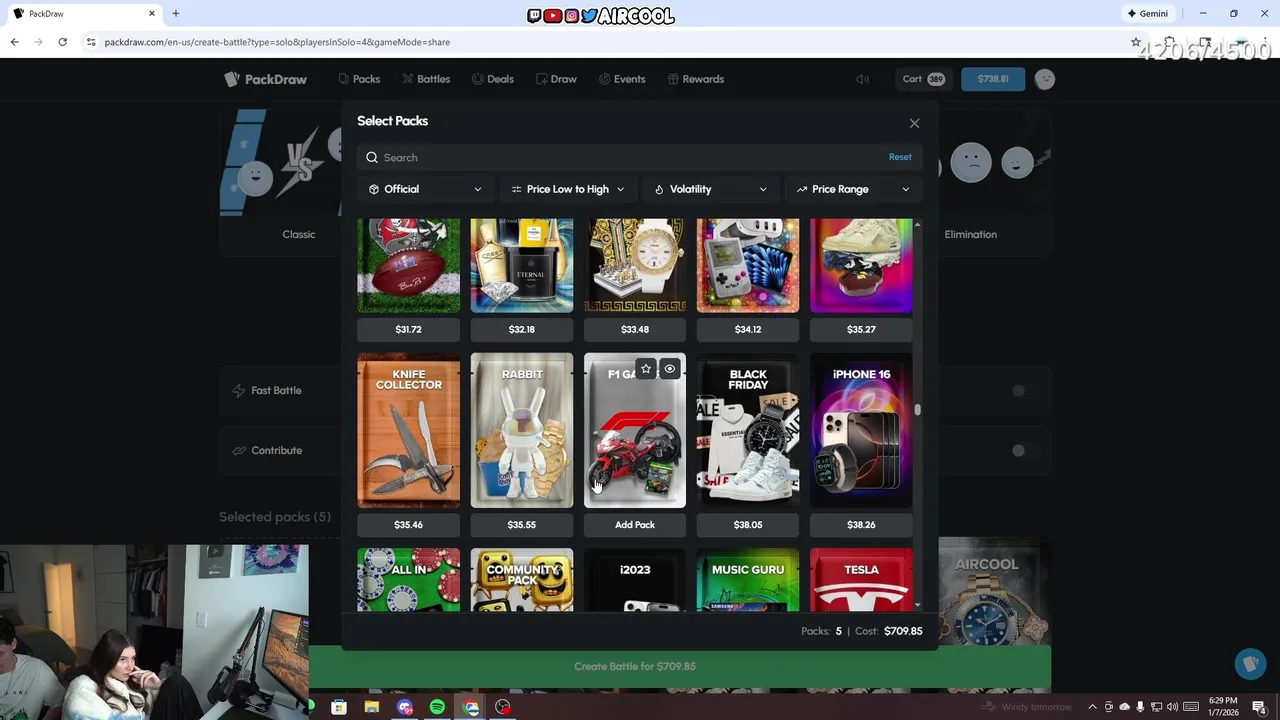This screenshot has width=1280, height=720.
Task: Open the user avatar profile icon
Action: point(1045,79)
